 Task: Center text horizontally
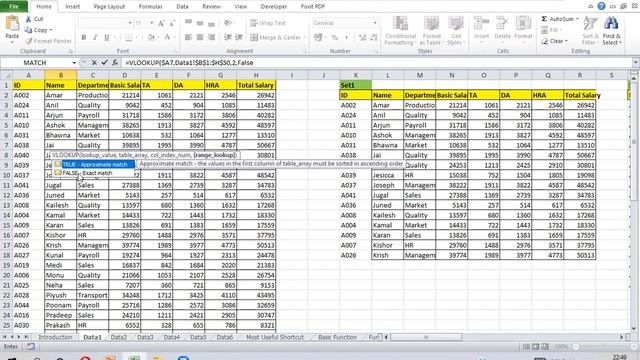[200, 38]
